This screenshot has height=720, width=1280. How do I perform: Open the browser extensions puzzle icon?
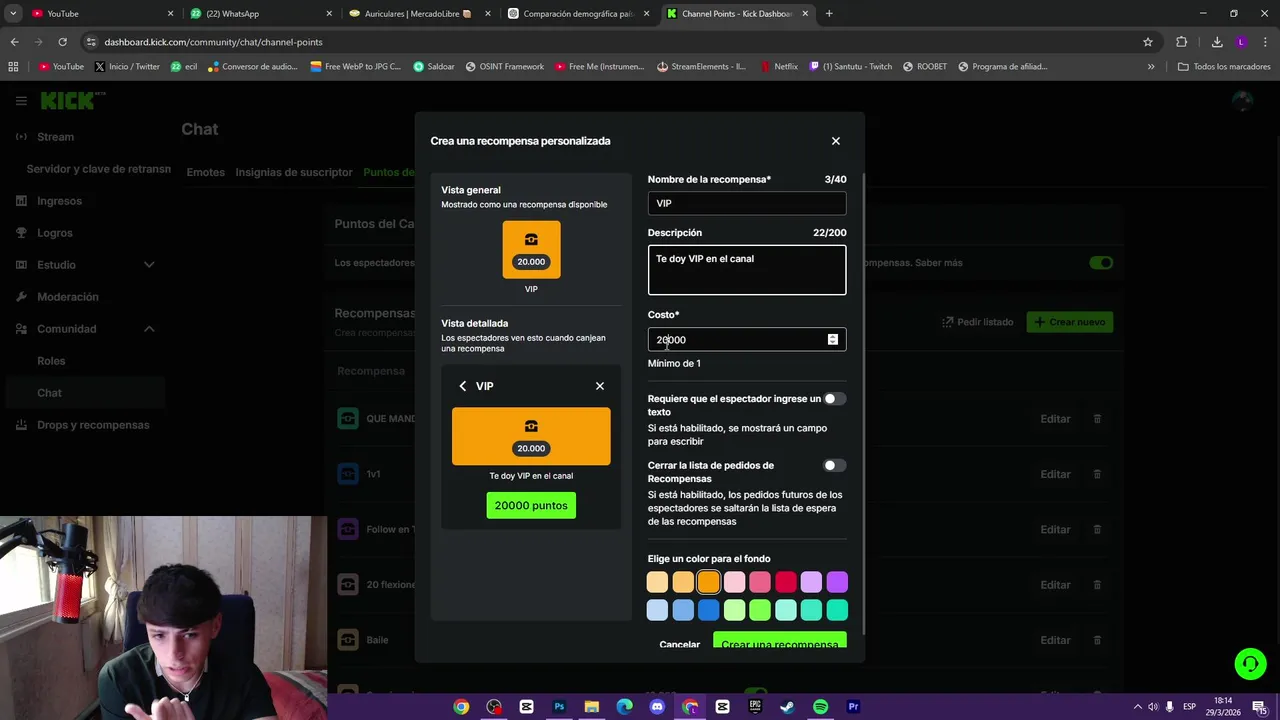[1181, 42]
